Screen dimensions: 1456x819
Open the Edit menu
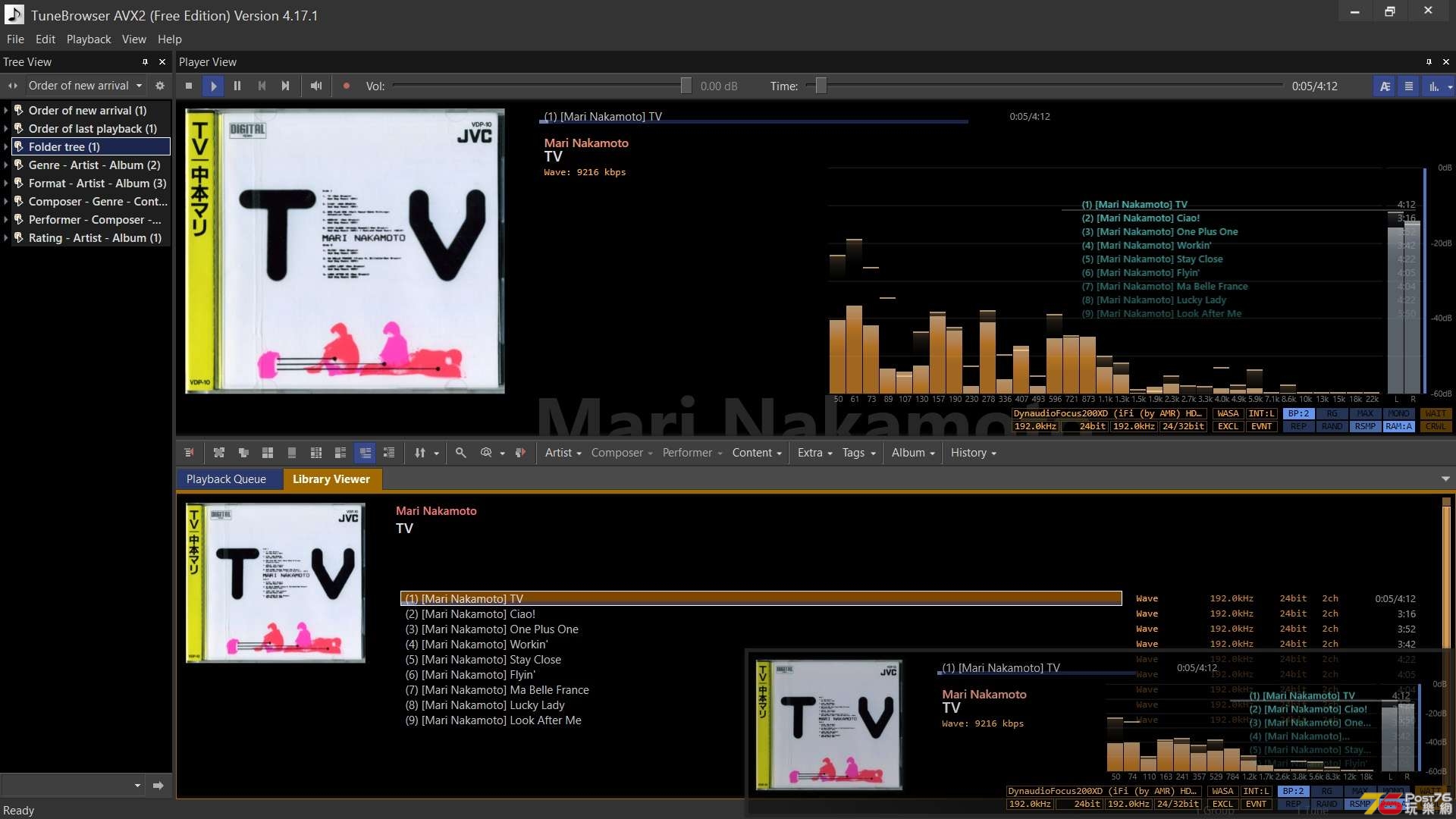(x=45, y=39)
